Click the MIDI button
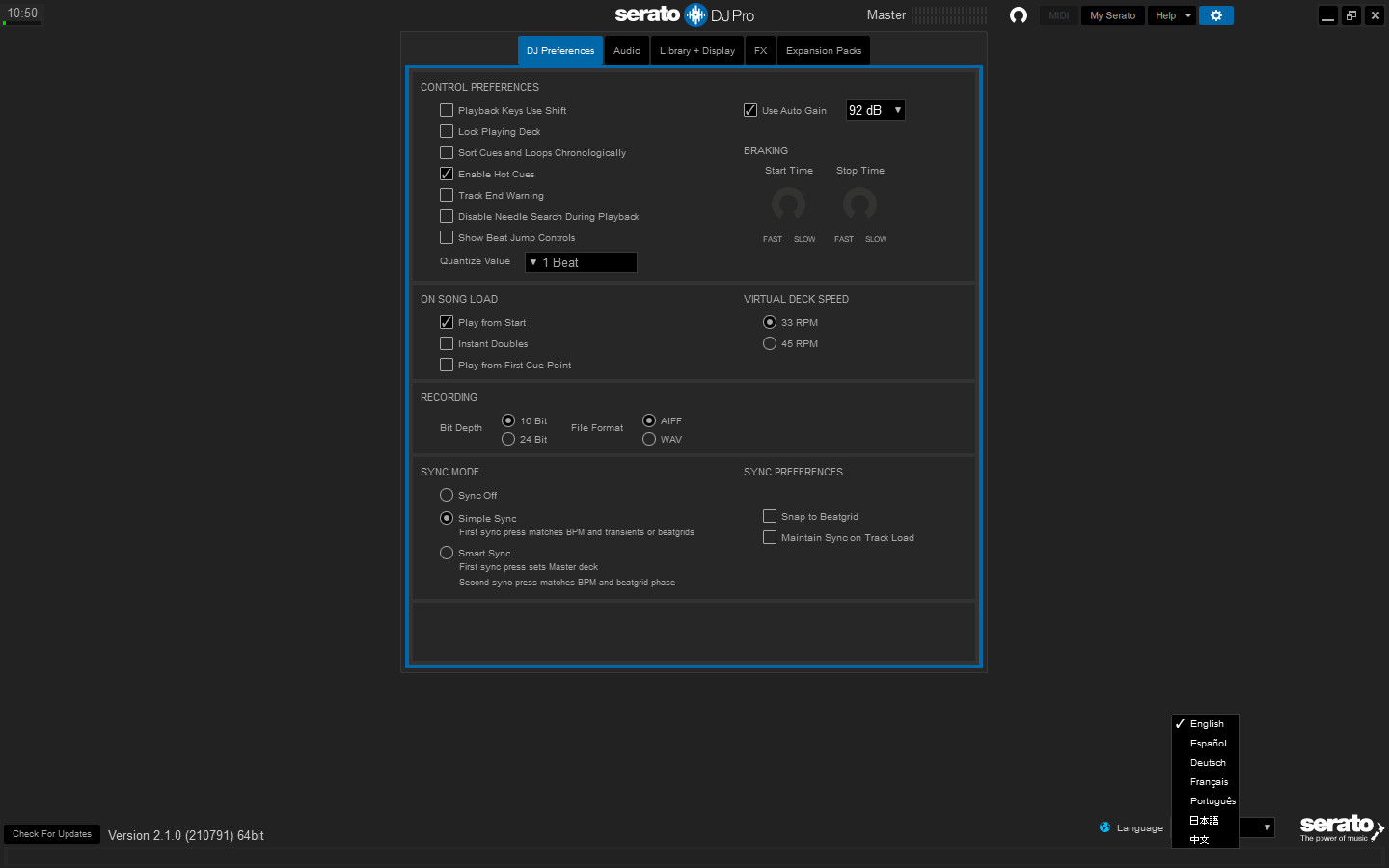The height and width of the screenshot is (868, 1389). click(1058, 15)
